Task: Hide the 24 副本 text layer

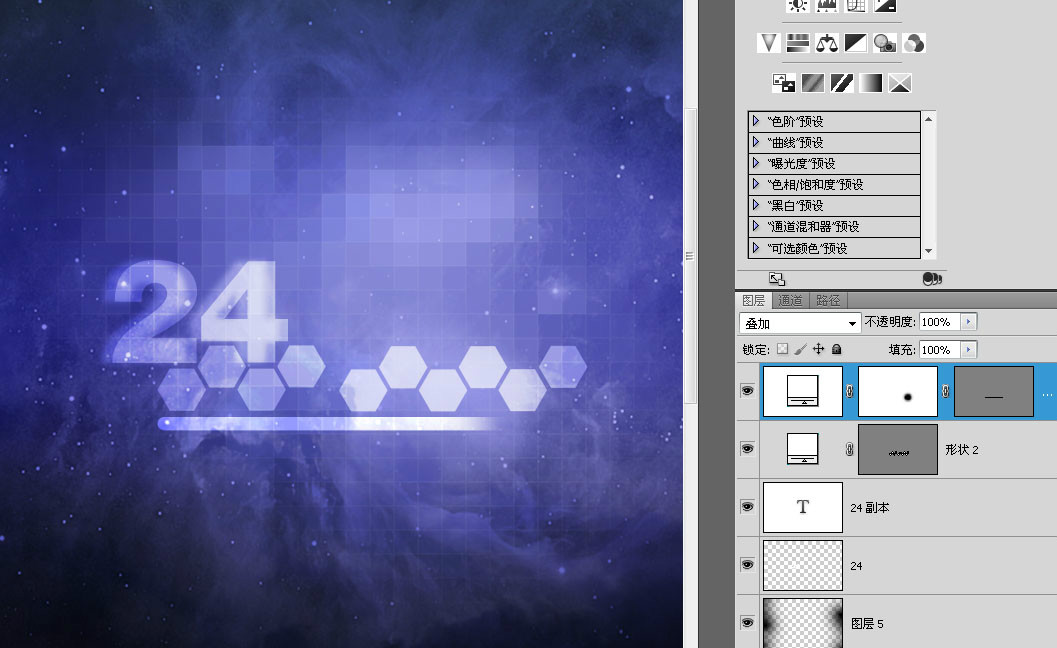Action: (x=747, y=507)
